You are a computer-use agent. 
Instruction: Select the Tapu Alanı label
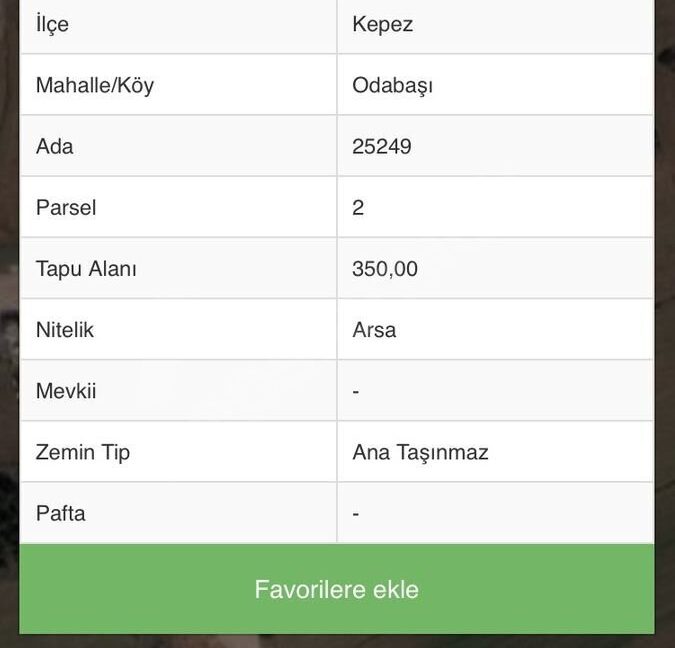(86, 269)
